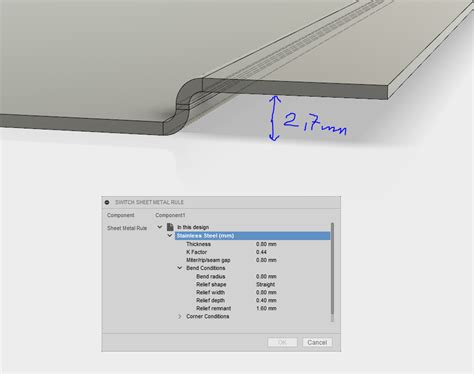Click the SWITCH SHEET METAL RULE title
The width and height of the screenshot is (474, 374).
149,202
